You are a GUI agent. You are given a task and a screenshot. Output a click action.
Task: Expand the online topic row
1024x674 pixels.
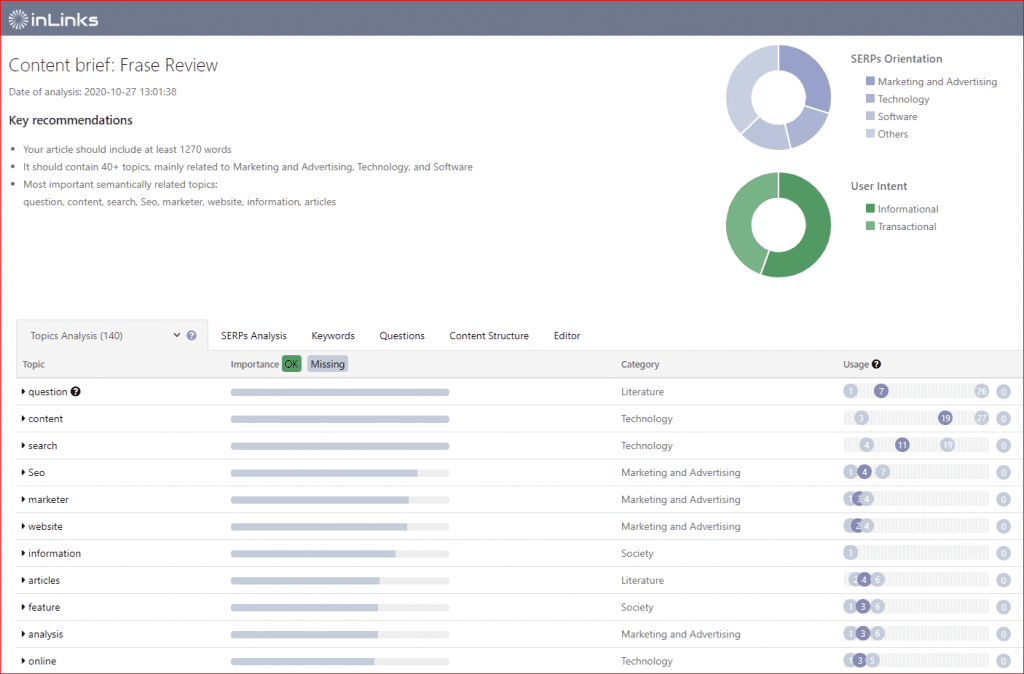24,661
